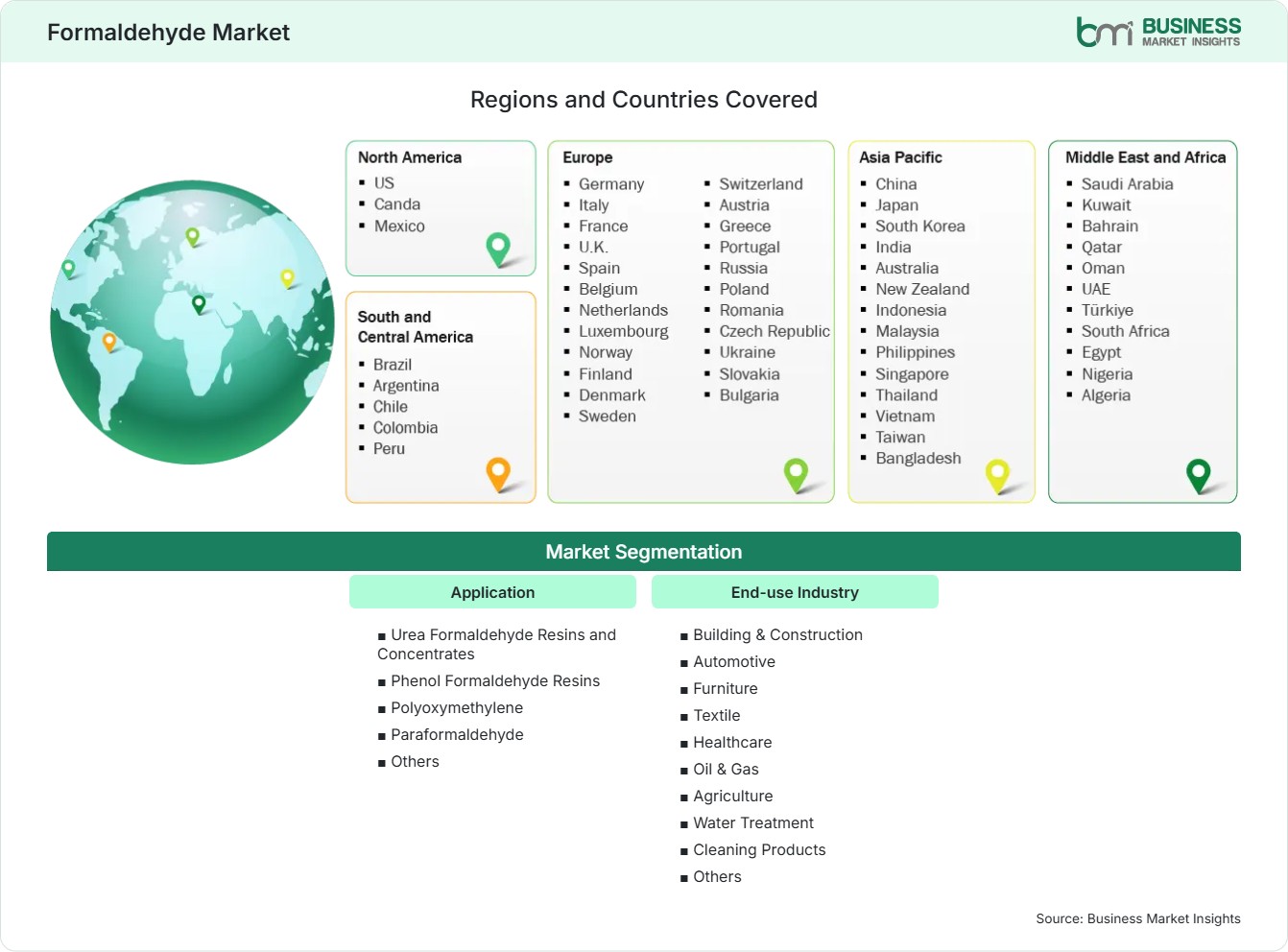Click Brazil in South and Central America list
The height and width of the screenshot is (952, 1288).
pyautogui.click(x=393, y=365)
